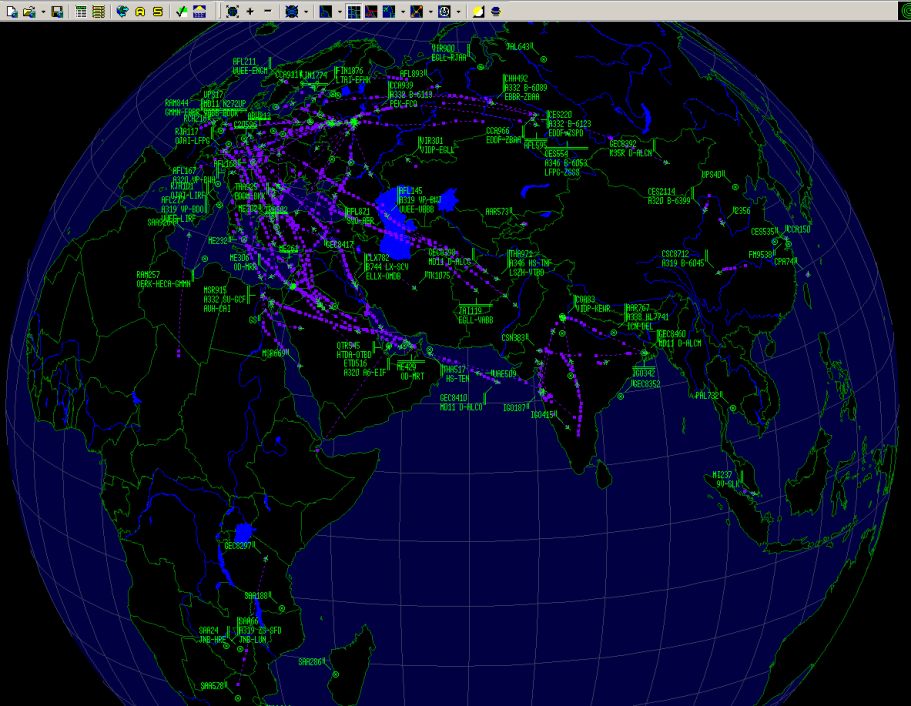Open the green table list icon
The image size is (911, 706).
(x=98, y=11)
